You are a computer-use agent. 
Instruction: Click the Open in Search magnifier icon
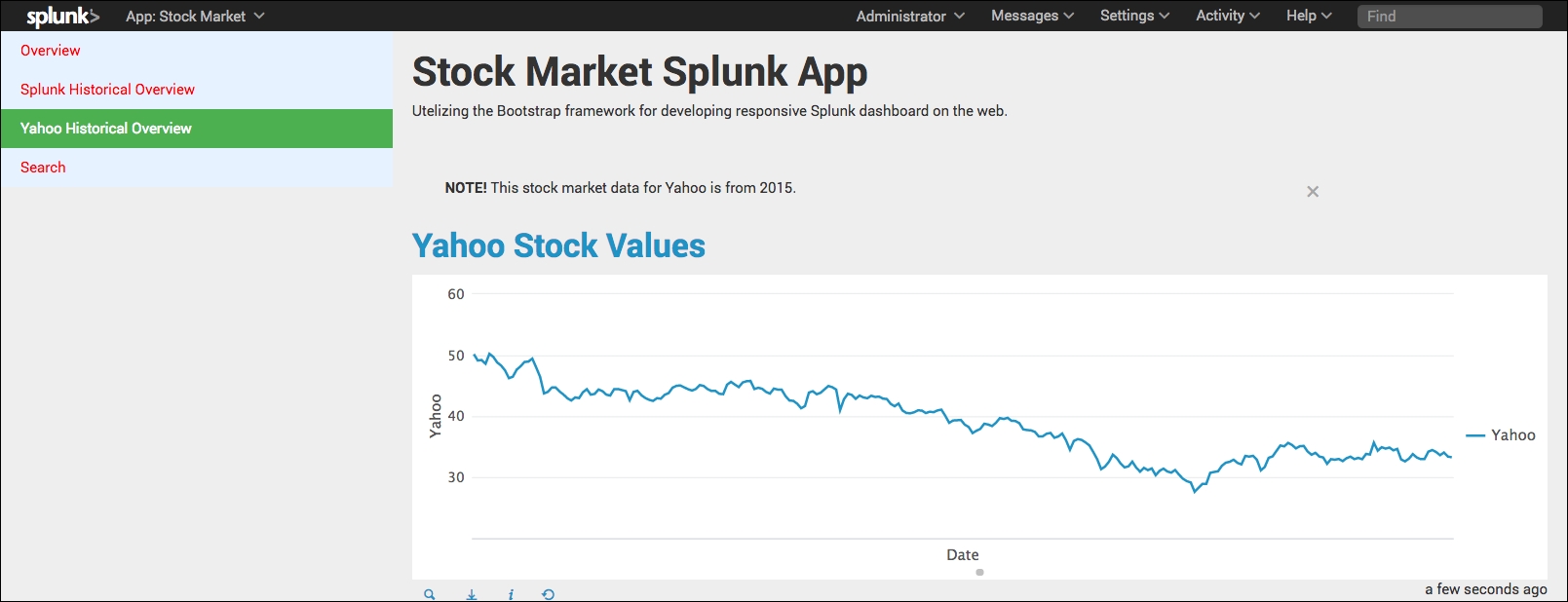pos(429,594)
